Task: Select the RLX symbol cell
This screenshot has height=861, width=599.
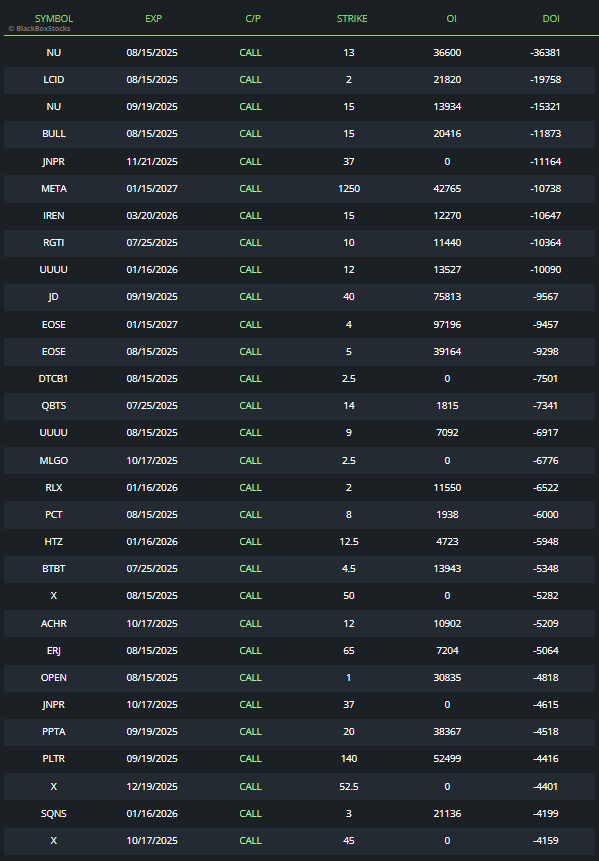Action: pos(54,487)
